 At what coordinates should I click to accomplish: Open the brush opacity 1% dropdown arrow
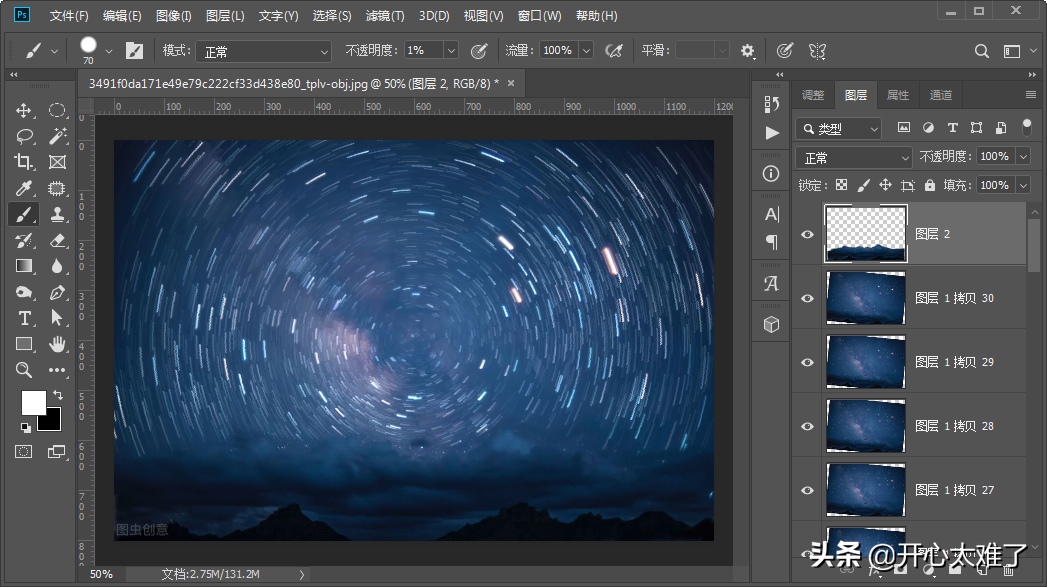[x=451, y=50]
